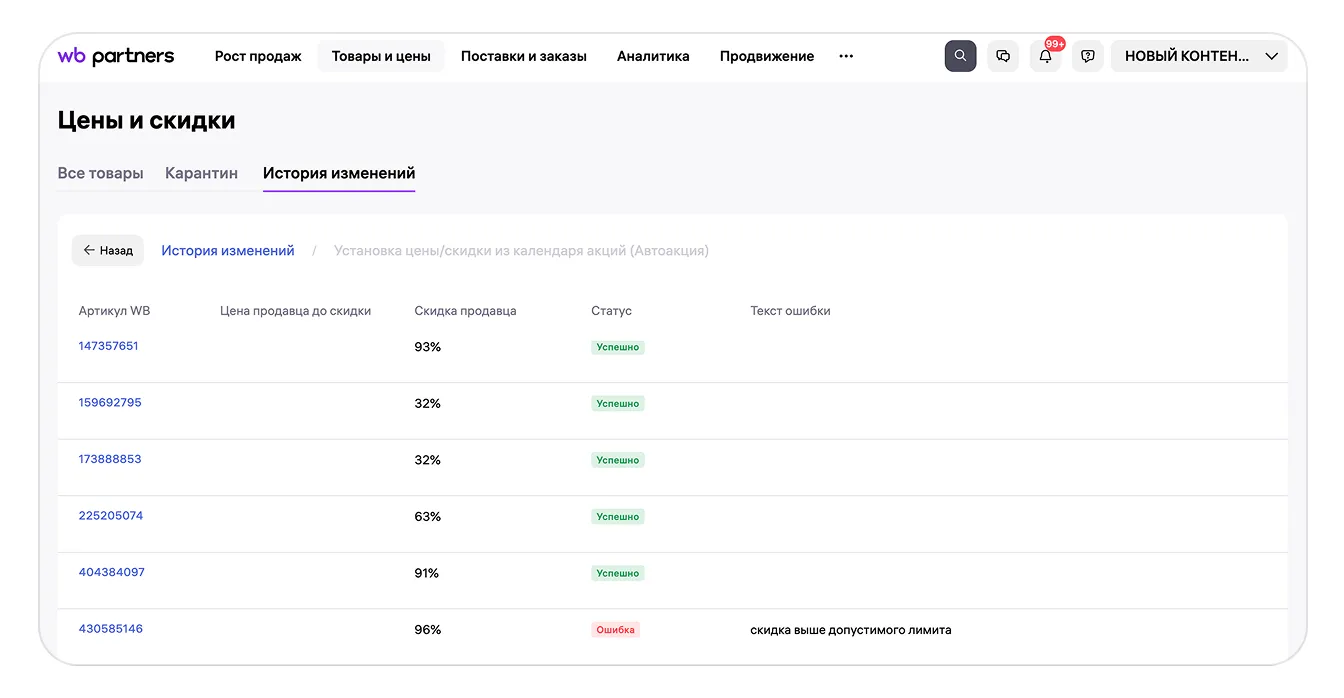The image size is (1344, 698).
Task: Switch to the Карантин tab
Action: point(202,173)
